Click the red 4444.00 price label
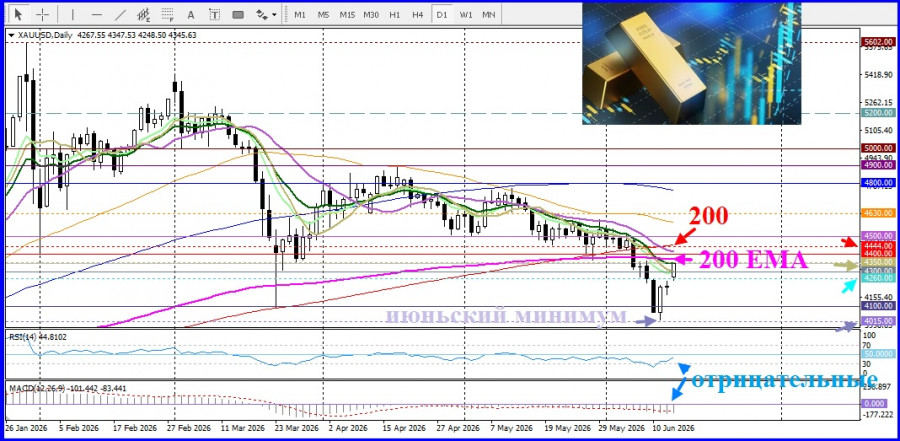 tap(878, 246)
